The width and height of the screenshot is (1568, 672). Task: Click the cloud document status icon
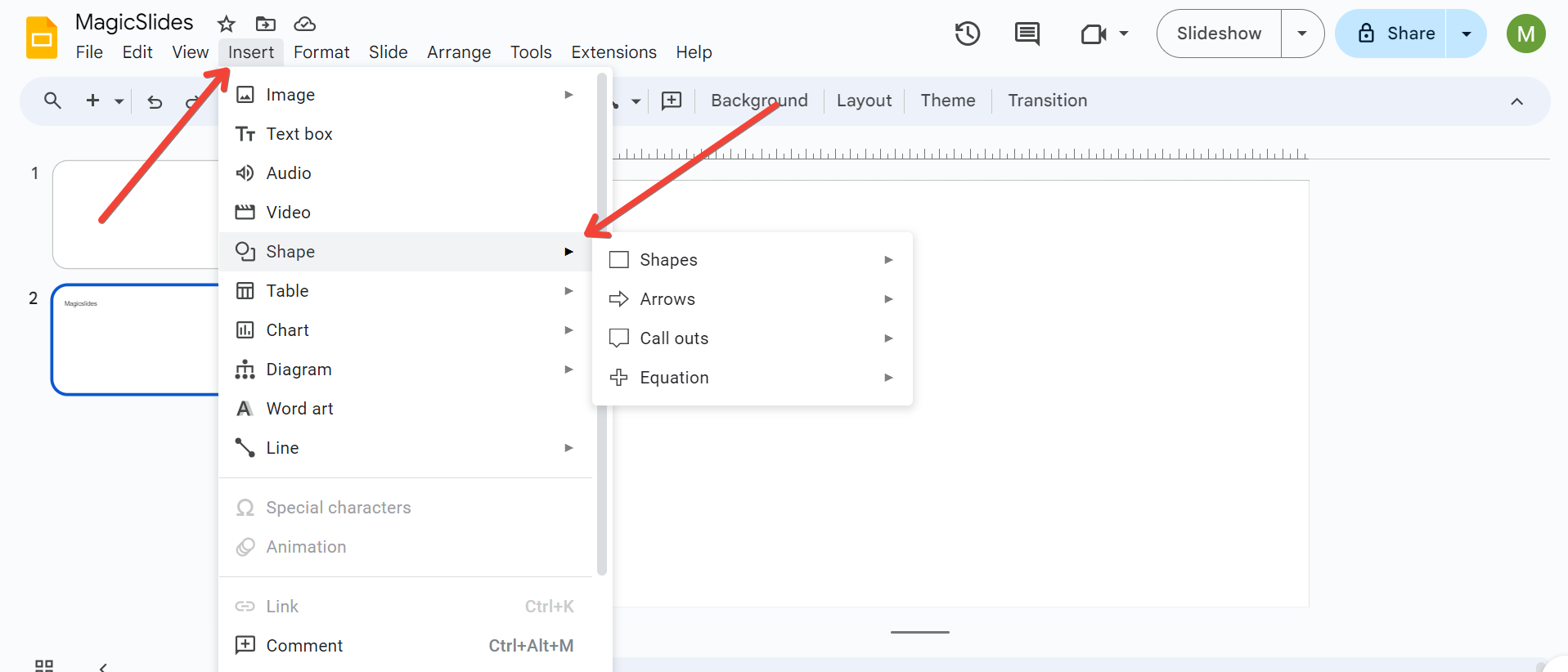tap(304, 24)
